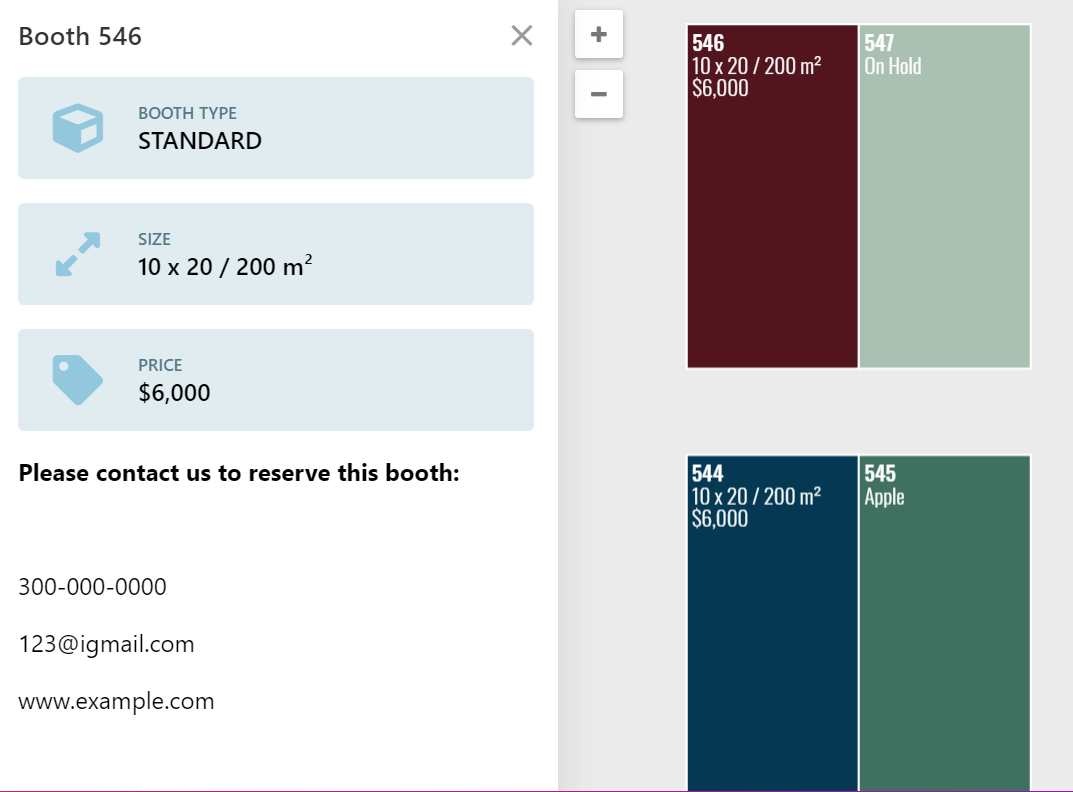Select booth 547 marked On Hold
The width and height of the screenshot is (1073, 792).
pos(944,220)
